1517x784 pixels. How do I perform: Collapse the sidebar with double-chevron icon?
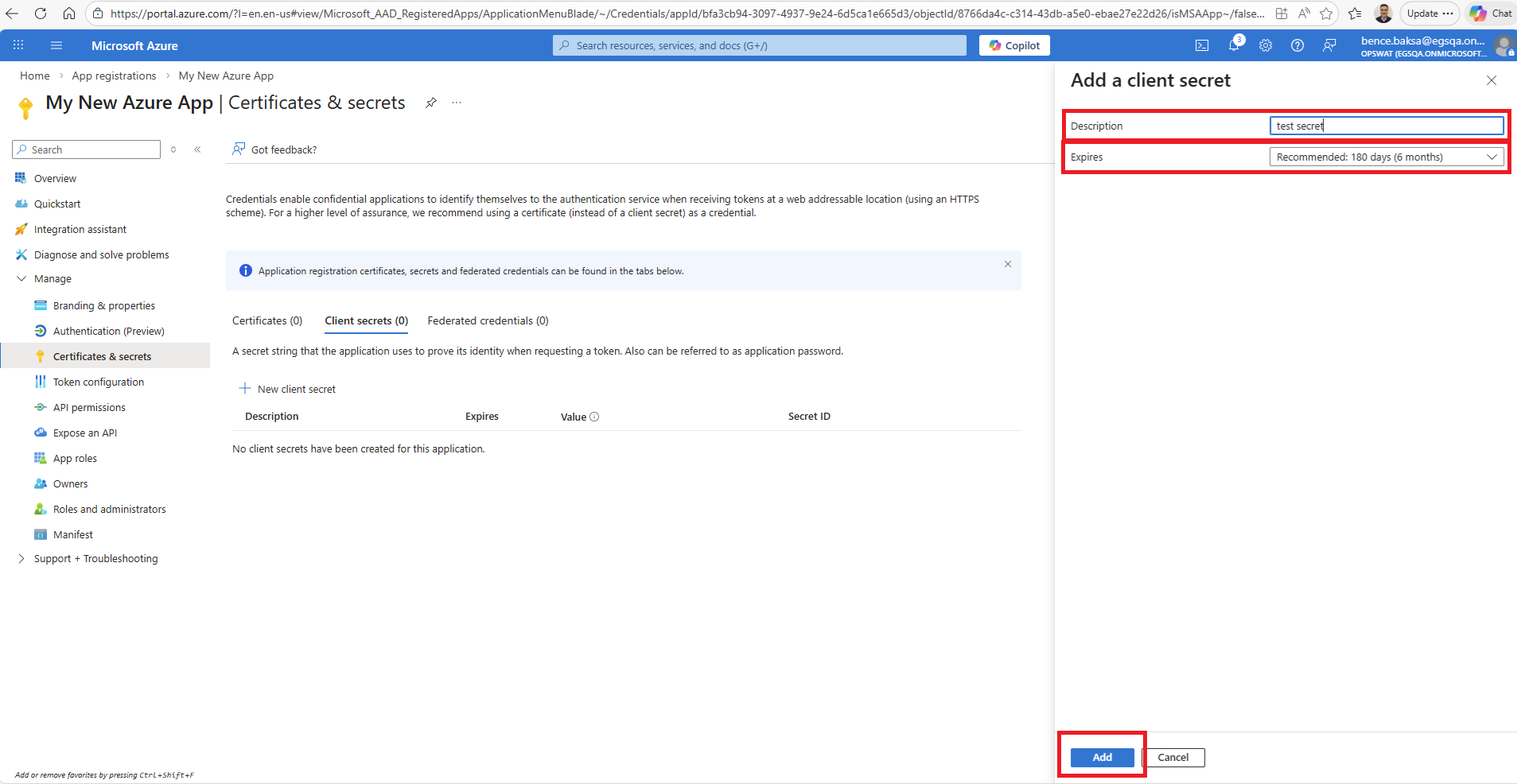(197, 149)
